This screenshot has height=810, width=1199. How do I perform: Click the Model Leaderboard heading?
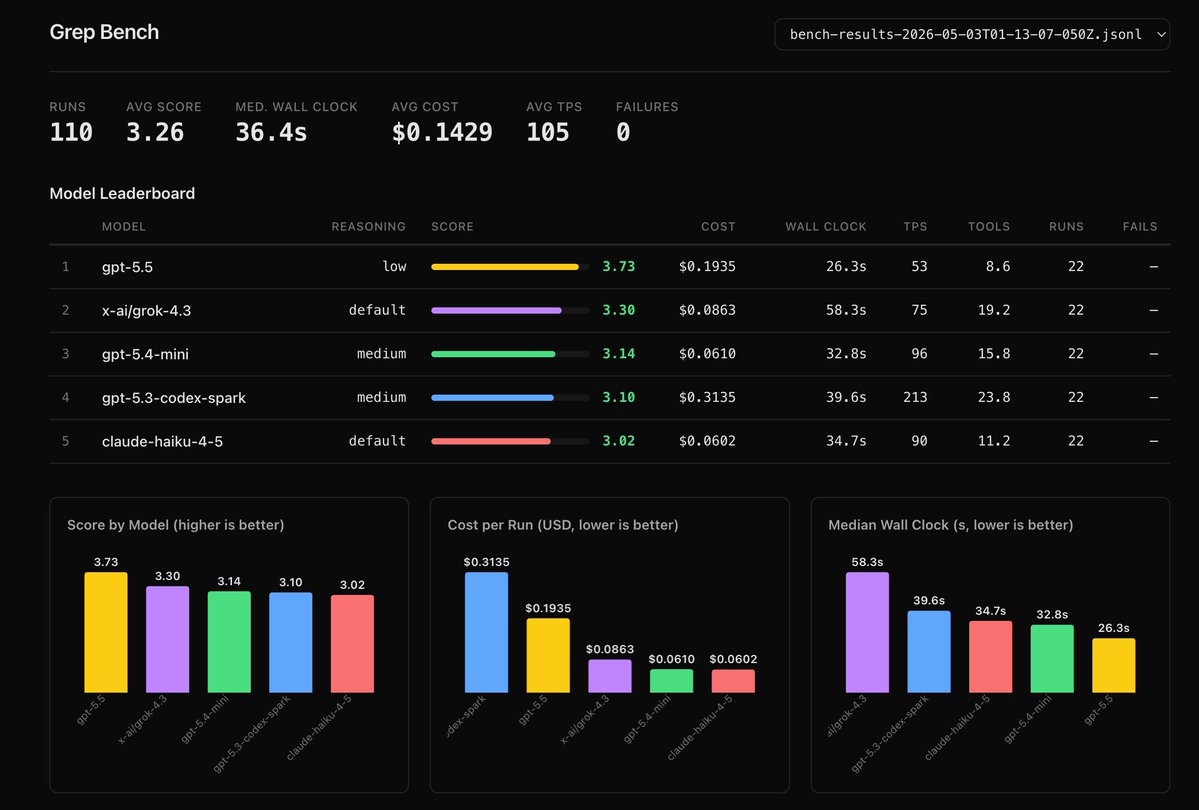pyautogui.click(x=122, y=194)
